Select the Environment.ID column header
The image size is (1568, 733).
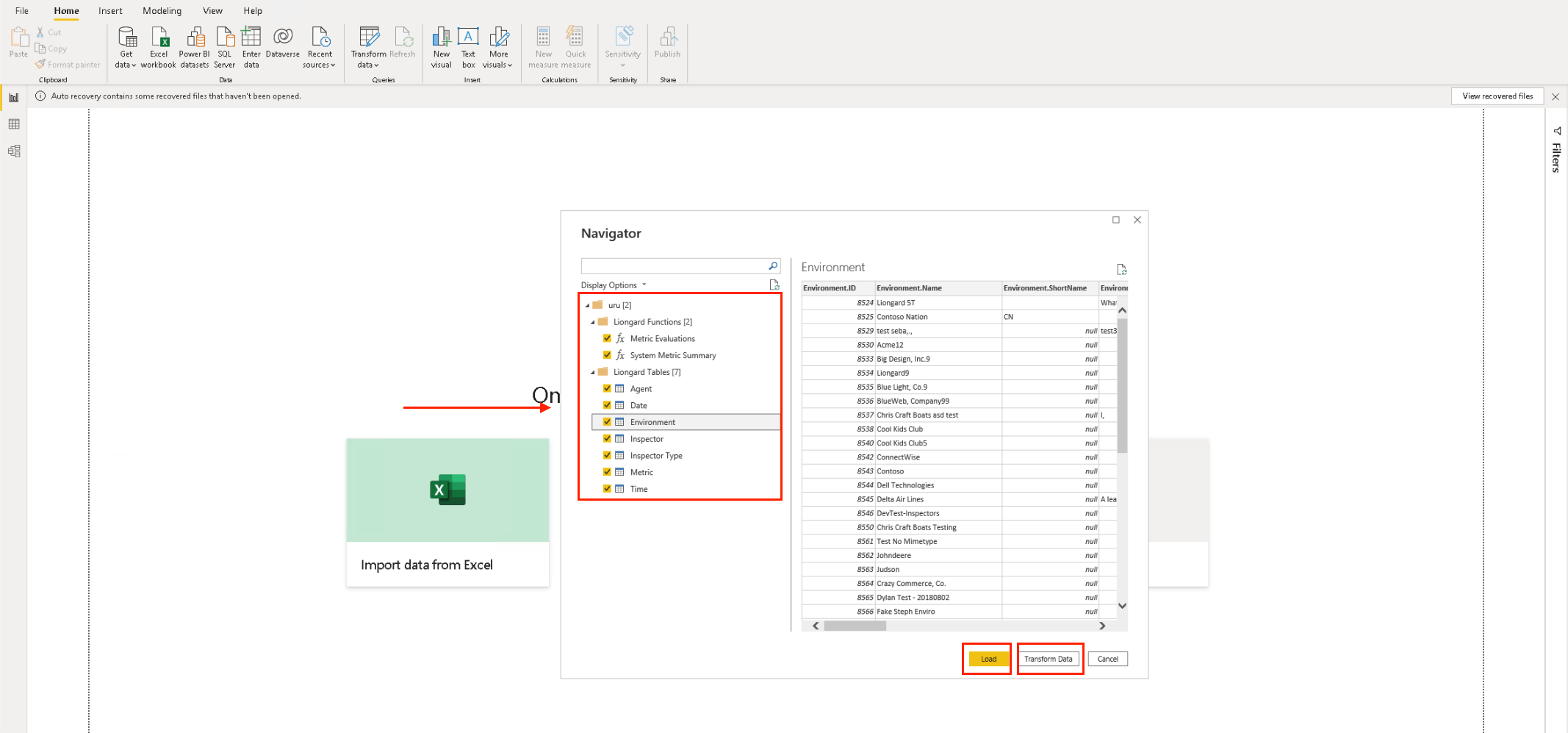click(838, 288)
